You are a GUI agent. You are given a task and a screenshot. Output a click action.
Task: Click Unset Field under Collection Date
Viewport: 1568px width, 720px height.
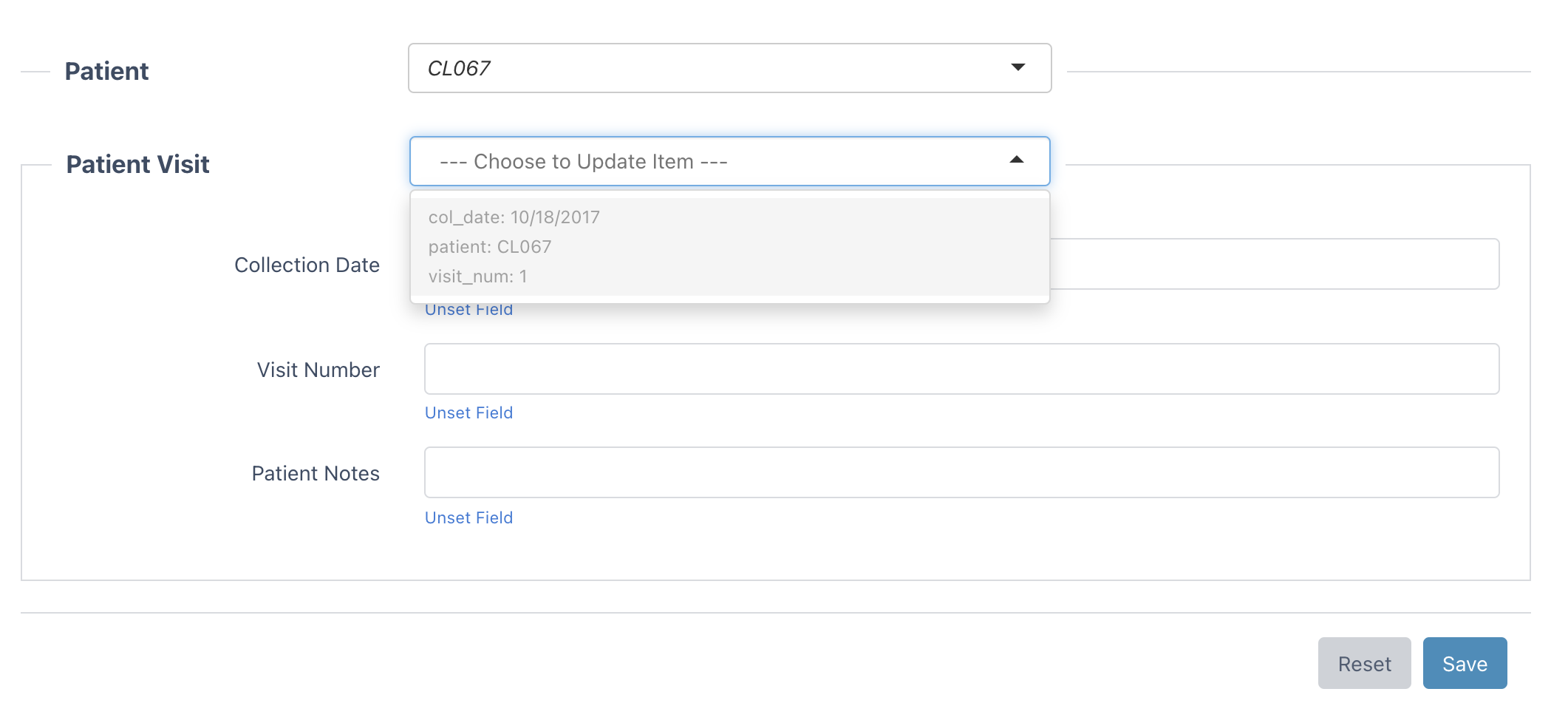point(468,310)
